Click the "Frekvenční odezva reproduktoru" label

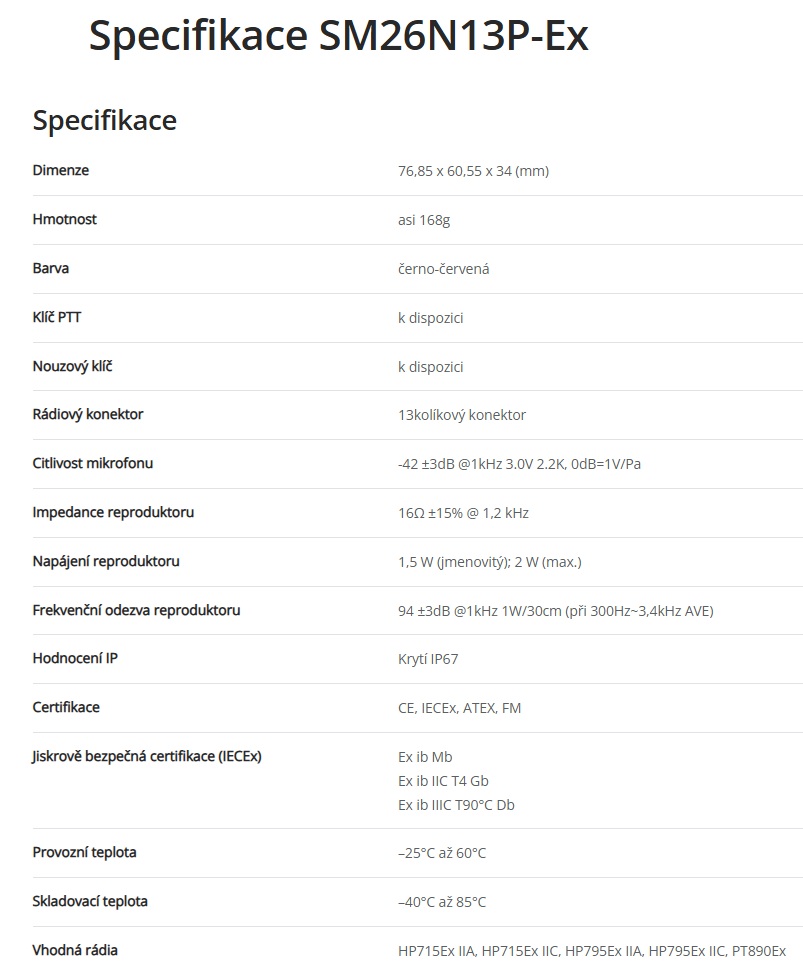[x=136, y=610]
